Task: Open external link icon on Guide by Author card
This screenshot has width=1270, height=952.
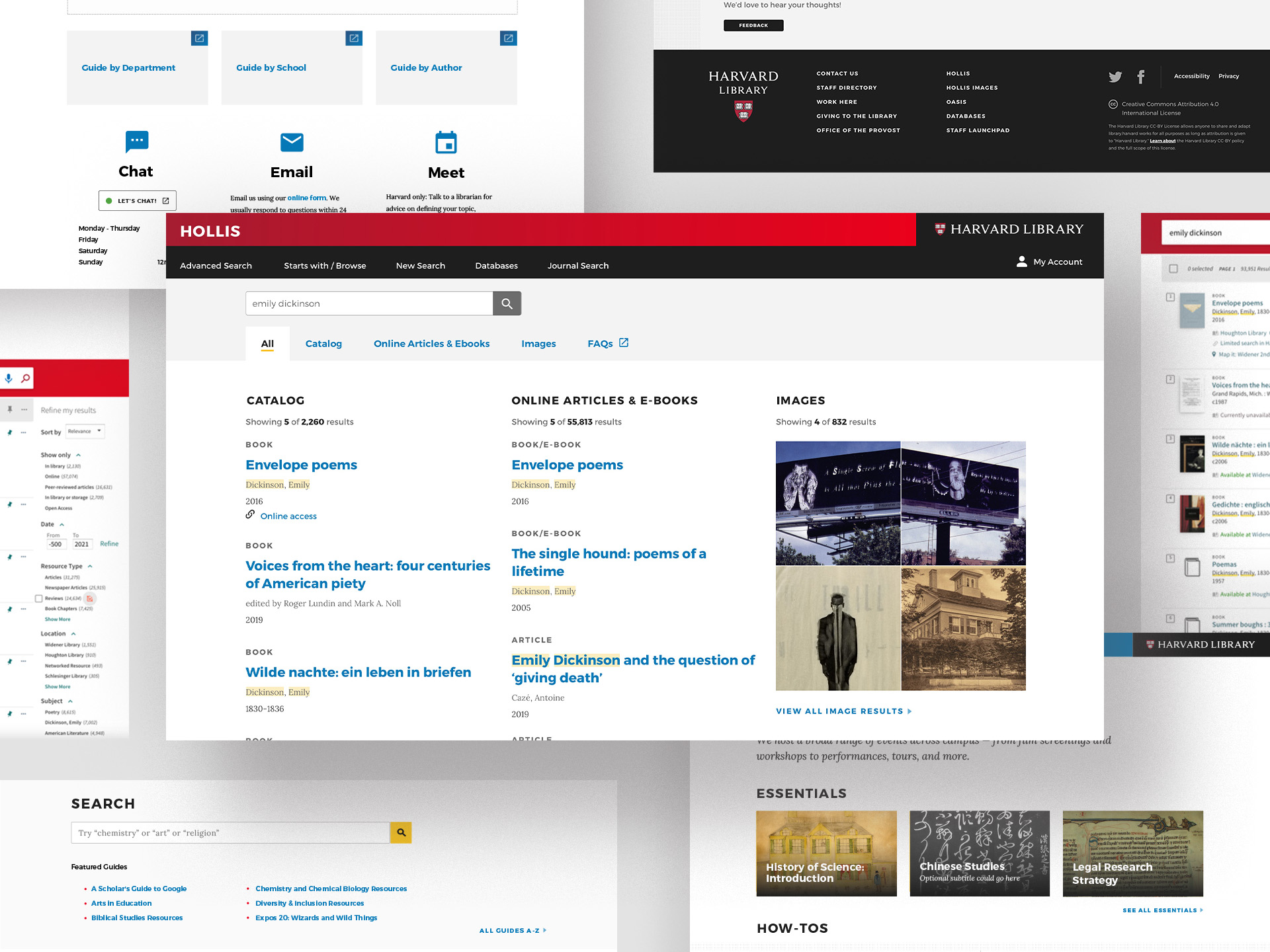Action: pos(509,38)
